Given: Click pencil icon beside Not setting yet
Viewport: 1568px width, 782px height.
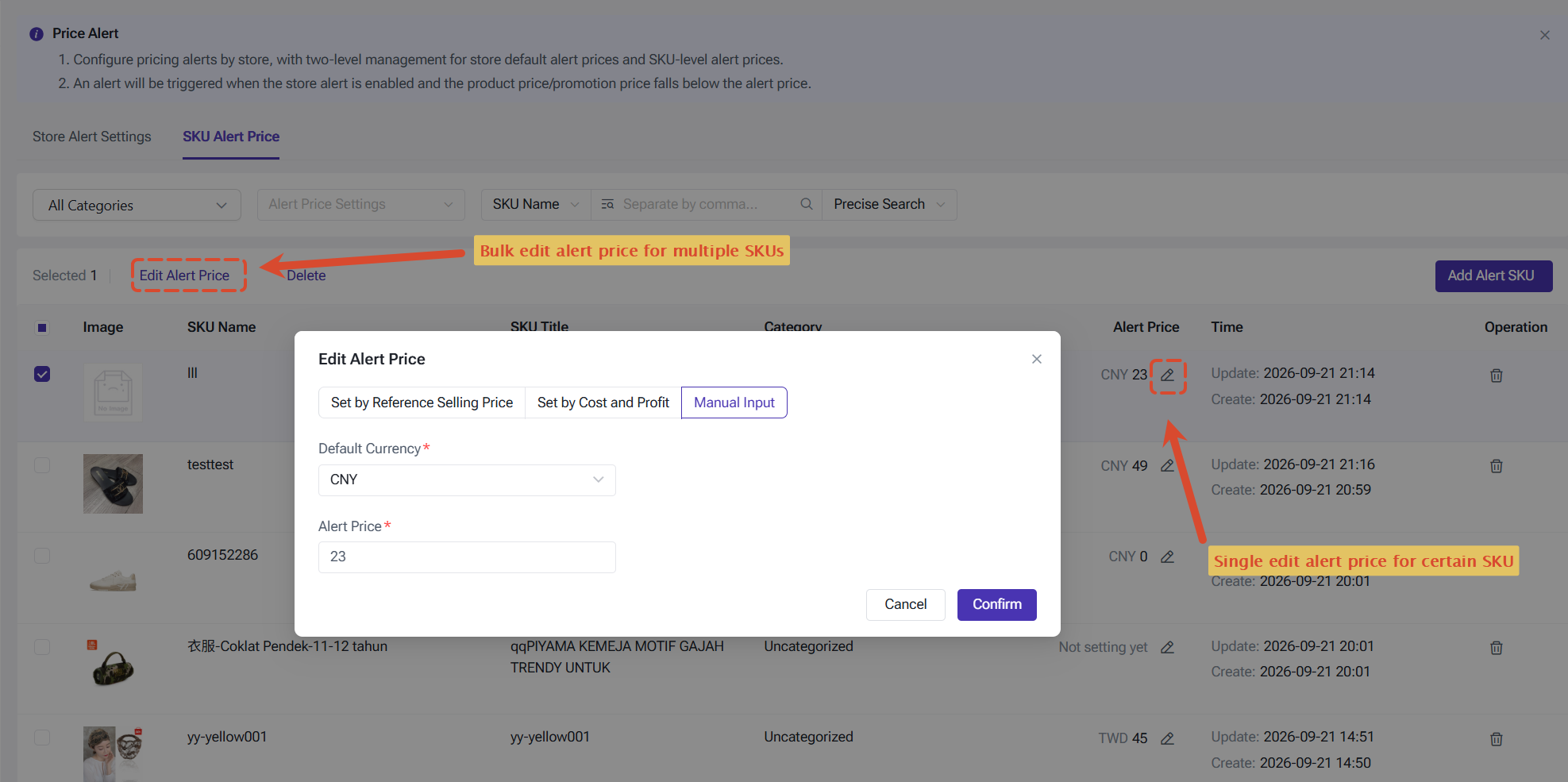Looking at the screenshot, I should [x=1167, y=647].
